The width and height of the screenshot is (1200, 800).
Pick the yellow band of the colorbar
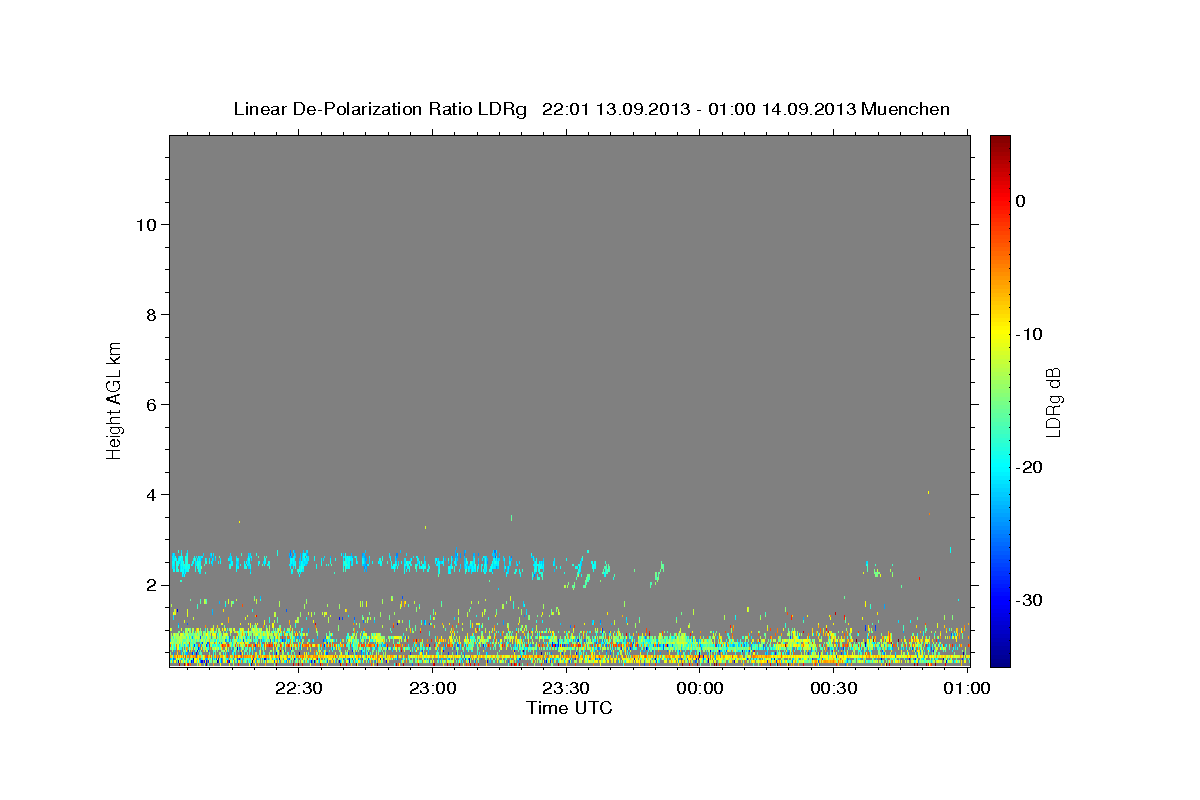coord(1000,334)
